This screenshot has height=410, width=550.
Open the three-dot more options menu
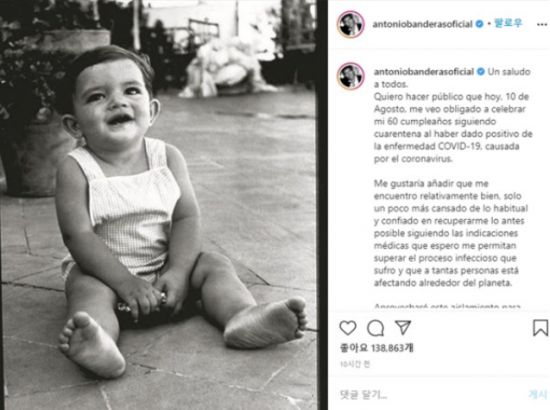pos(542,24)
